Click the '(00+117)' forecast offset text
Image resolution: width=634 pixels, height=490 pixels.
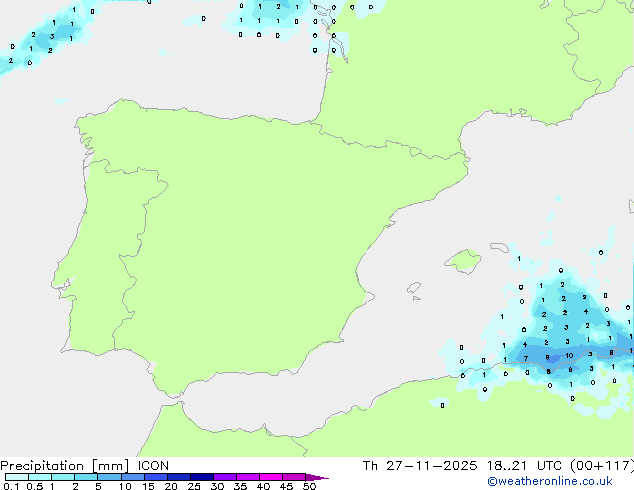(602, 466)
